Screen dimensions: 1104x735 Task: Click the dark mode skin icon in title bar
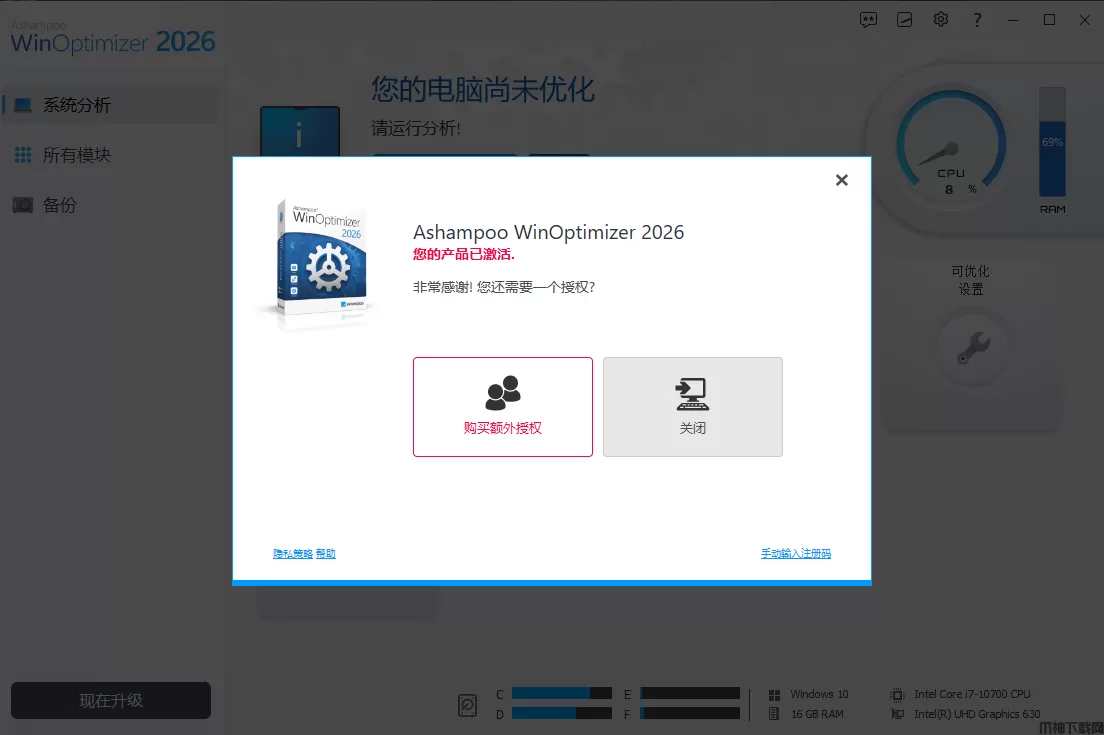coord(905,20)
